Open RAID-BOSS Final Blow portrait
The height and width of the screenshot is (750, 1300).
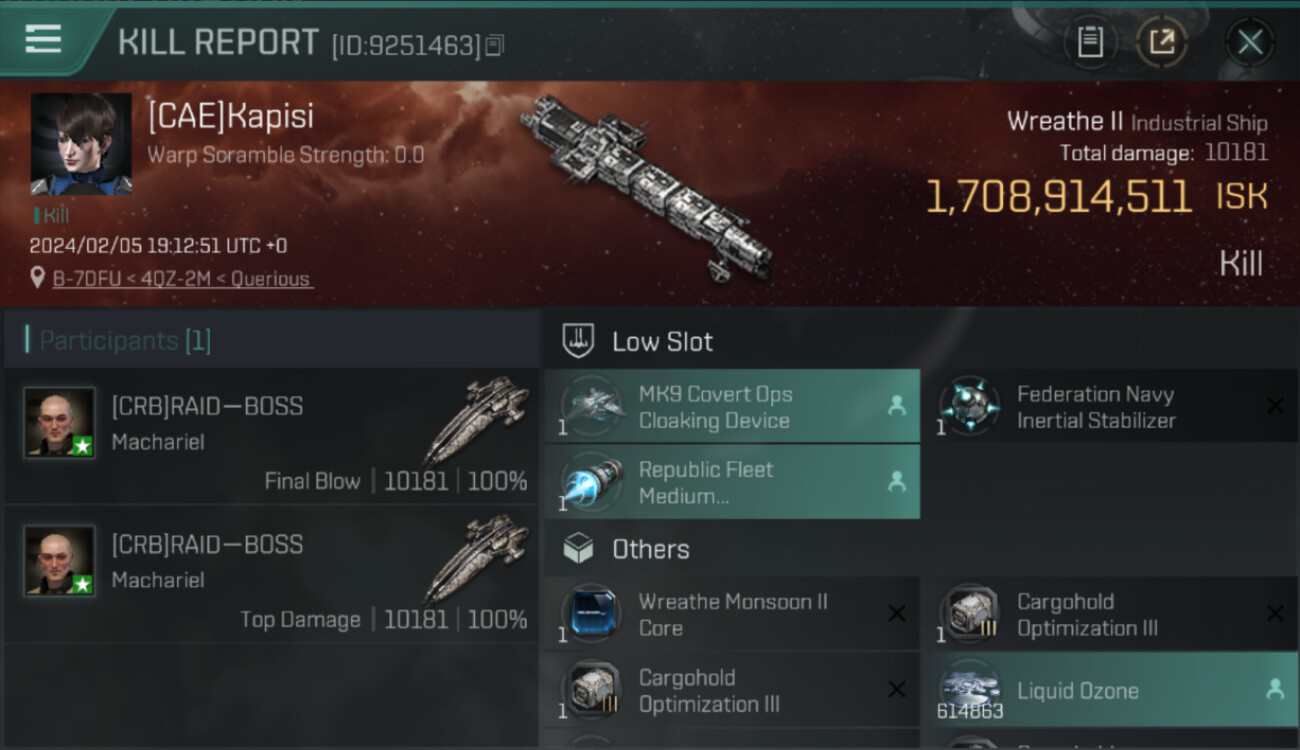(x=60, y=423)
